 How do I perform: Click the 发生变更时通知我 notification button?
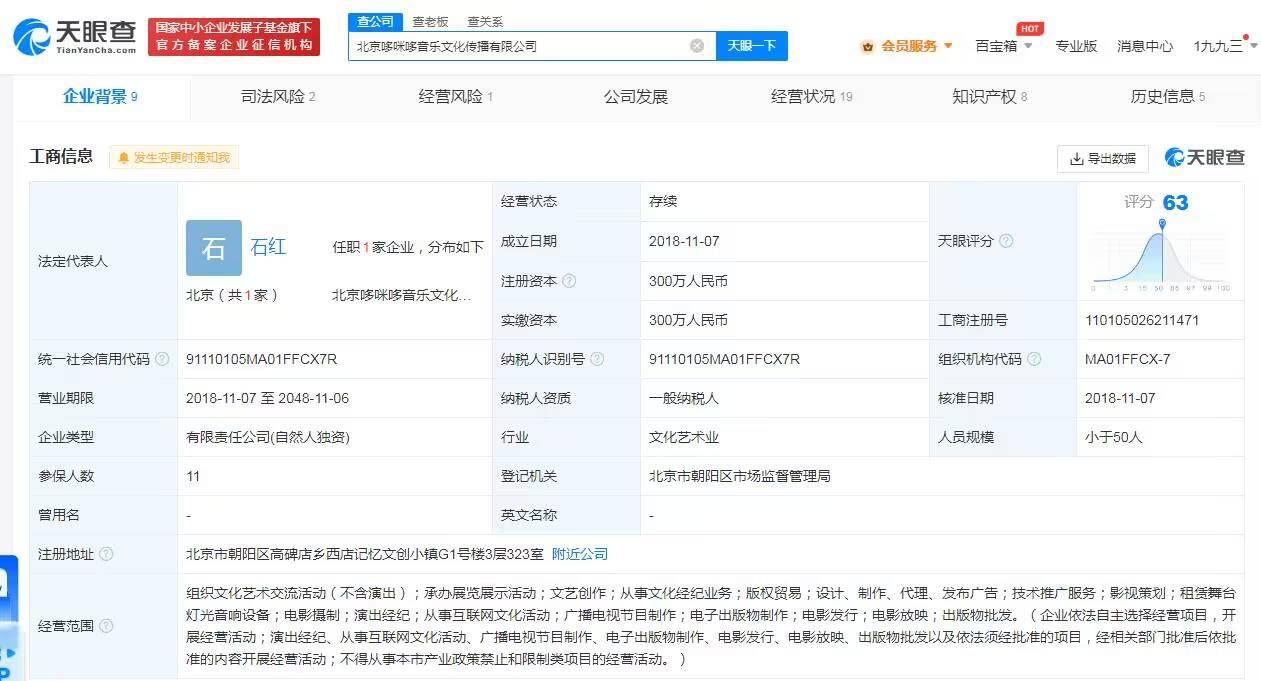pyautogui.click(x=174, y=158)
